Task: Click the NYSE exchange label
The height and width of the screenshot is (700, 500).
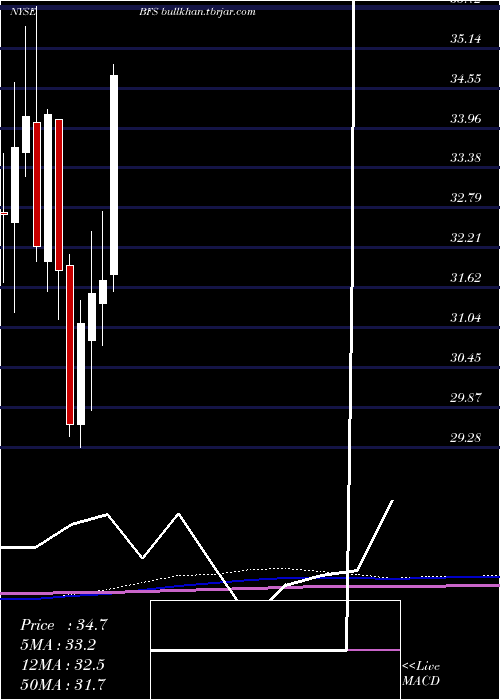Action: point(23,12)
